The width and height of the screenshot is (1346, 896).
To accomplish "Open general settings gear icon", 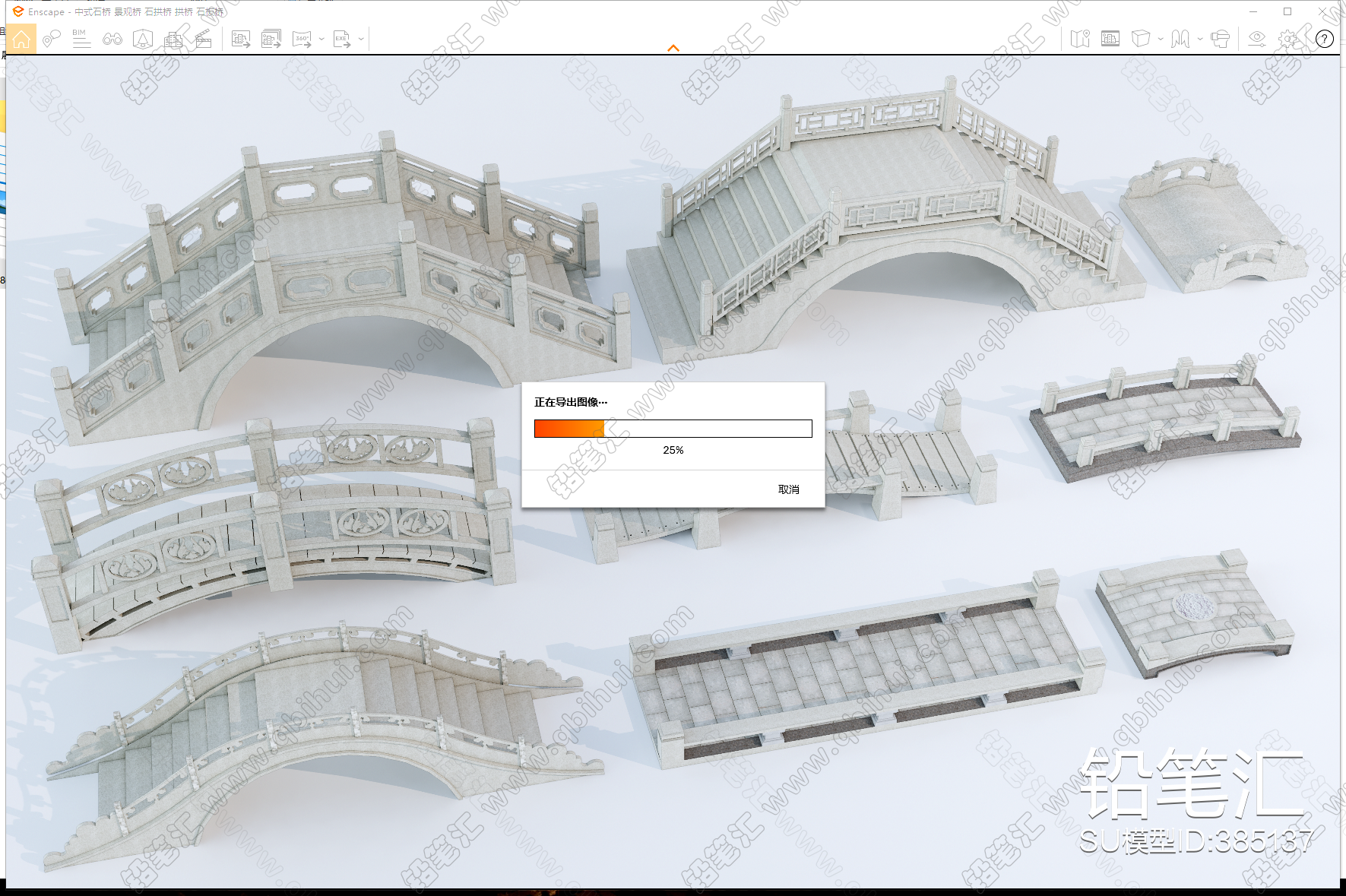I will (x=1288, y=39).
